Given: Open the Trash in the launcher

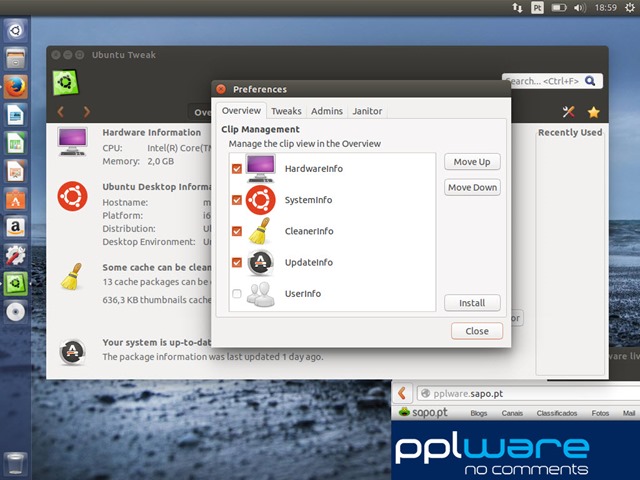Looking at the screenshot, I should [16, 464].
